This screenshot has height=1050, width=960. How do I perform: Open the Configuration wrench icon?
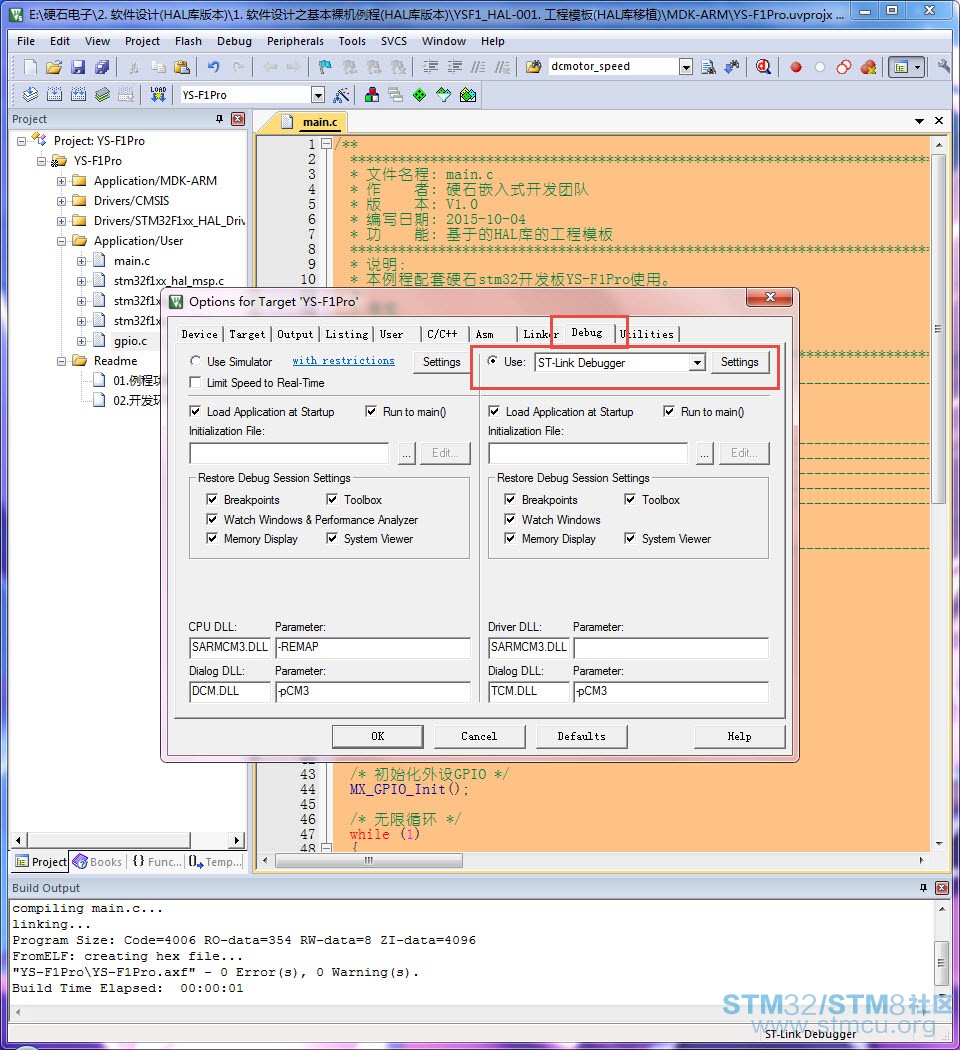(944, 66)
